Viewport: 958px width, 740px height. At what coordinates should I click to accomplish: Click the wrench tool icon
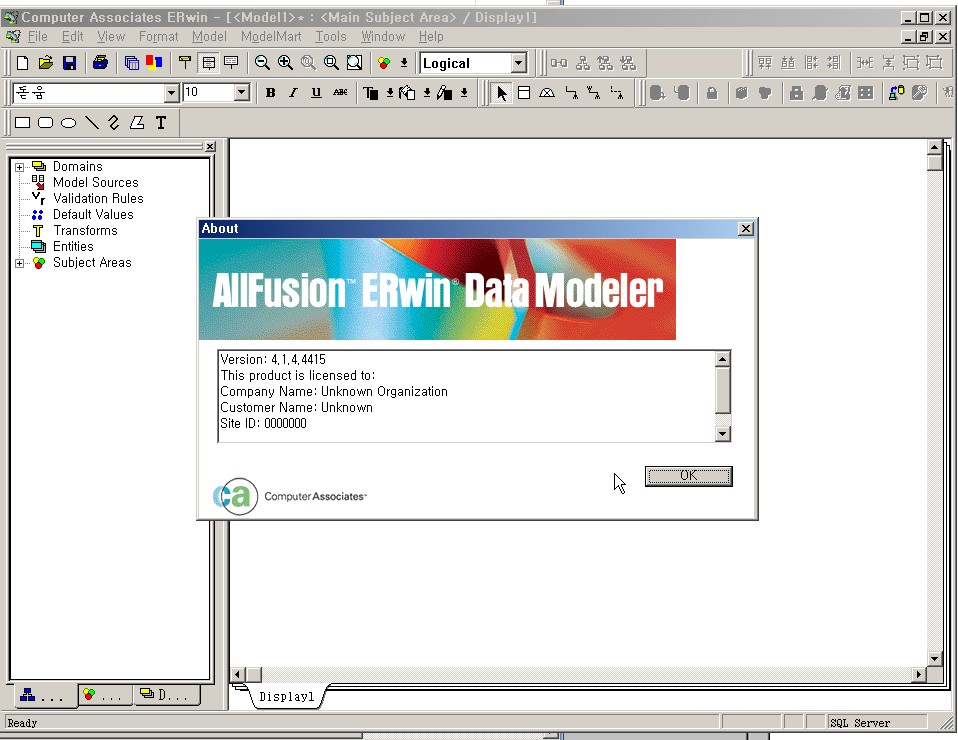point(920,93)
